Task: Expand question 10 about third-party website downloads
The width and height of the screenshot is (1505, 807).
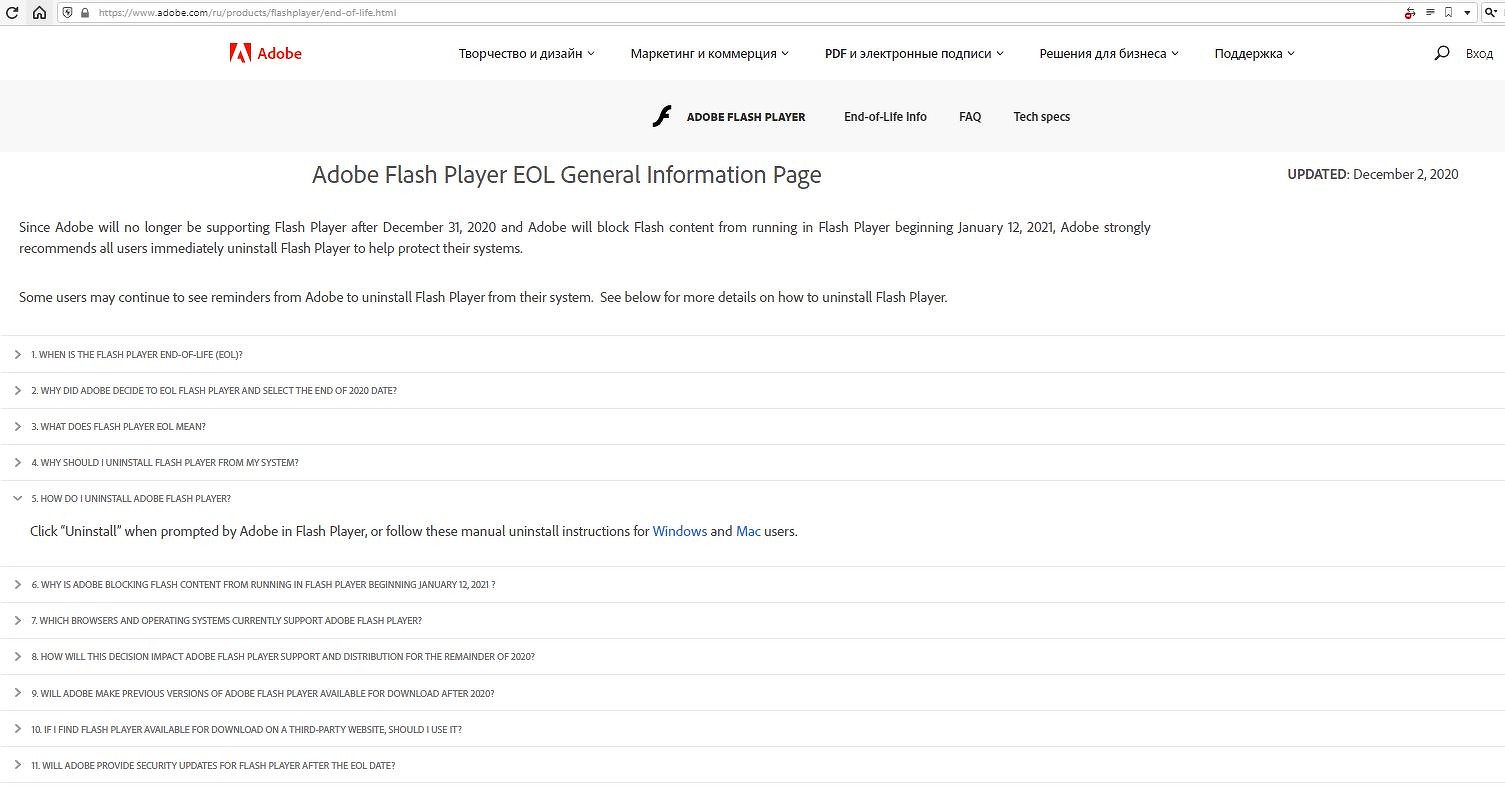Action: pyautogui.click(x=752, y=729)
